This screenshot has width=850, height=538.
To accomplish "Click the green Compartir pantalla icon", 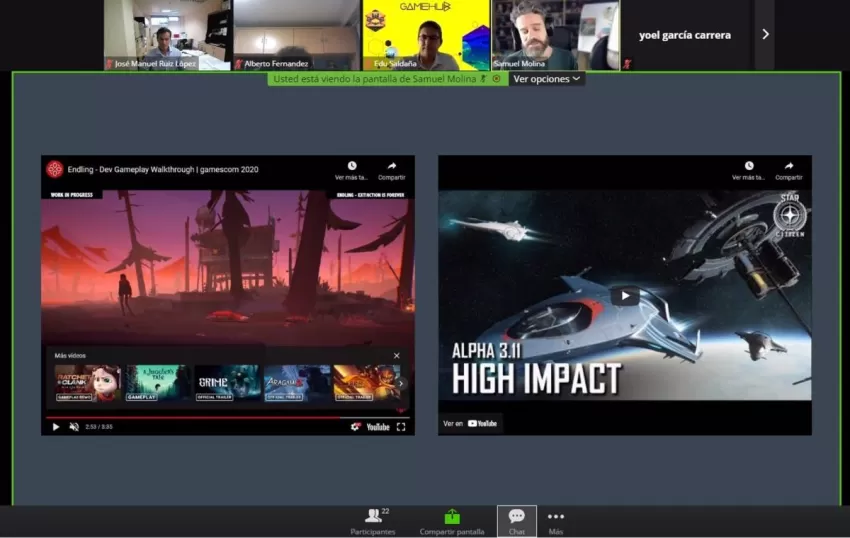I will click(x=452, y=516).
